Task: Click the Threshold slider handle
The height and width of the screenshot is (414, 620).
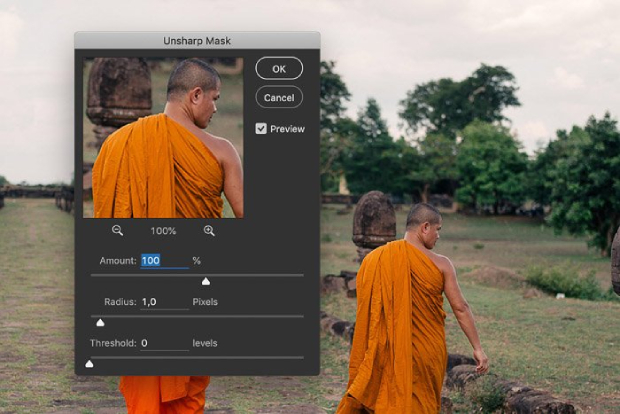Action: tap(89, 364)
